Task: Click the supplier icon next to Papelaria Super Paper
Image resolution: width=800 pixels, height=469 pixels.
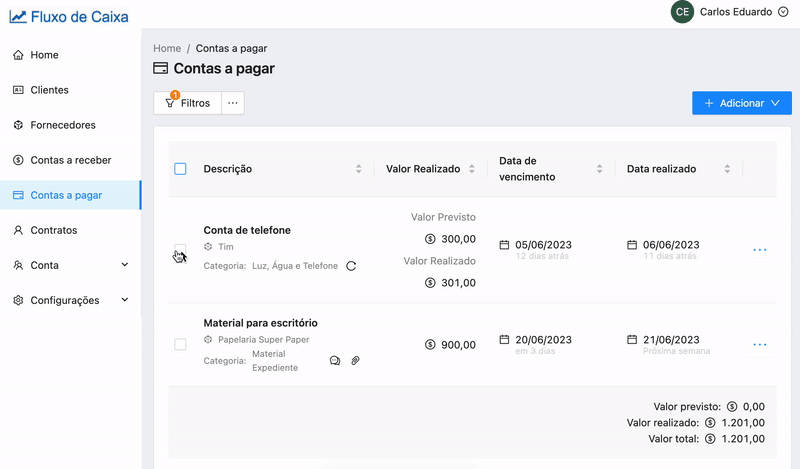Action: tap(208, 339)
